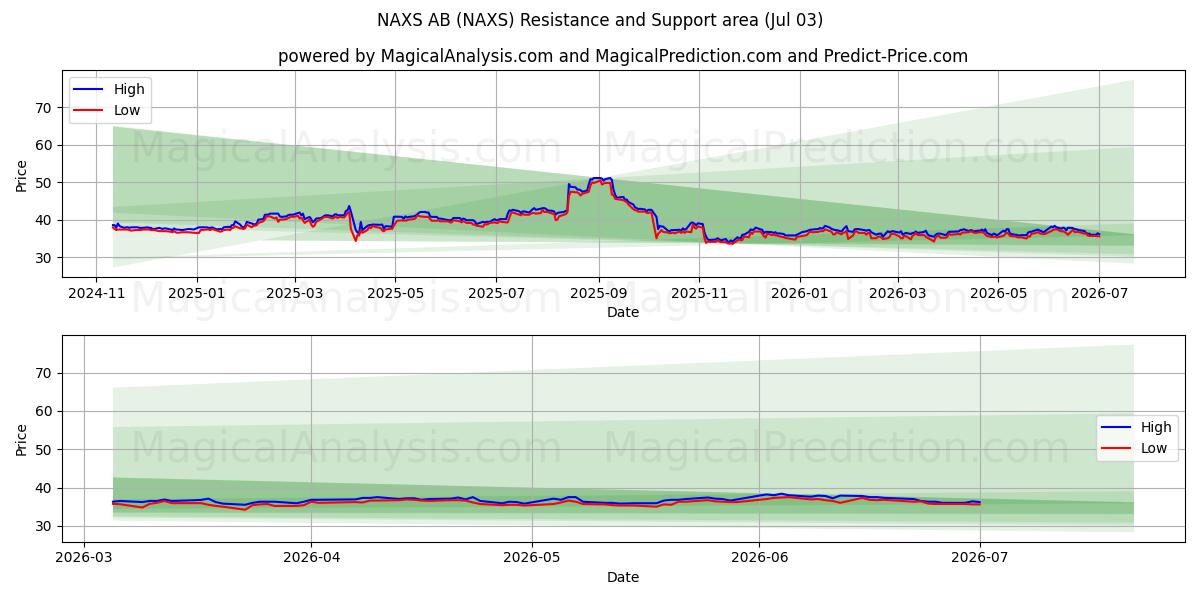Viewport: 1200px width, 600px height.
Task: Click the top chart 'Date' axis title
Action: (623, 313)
